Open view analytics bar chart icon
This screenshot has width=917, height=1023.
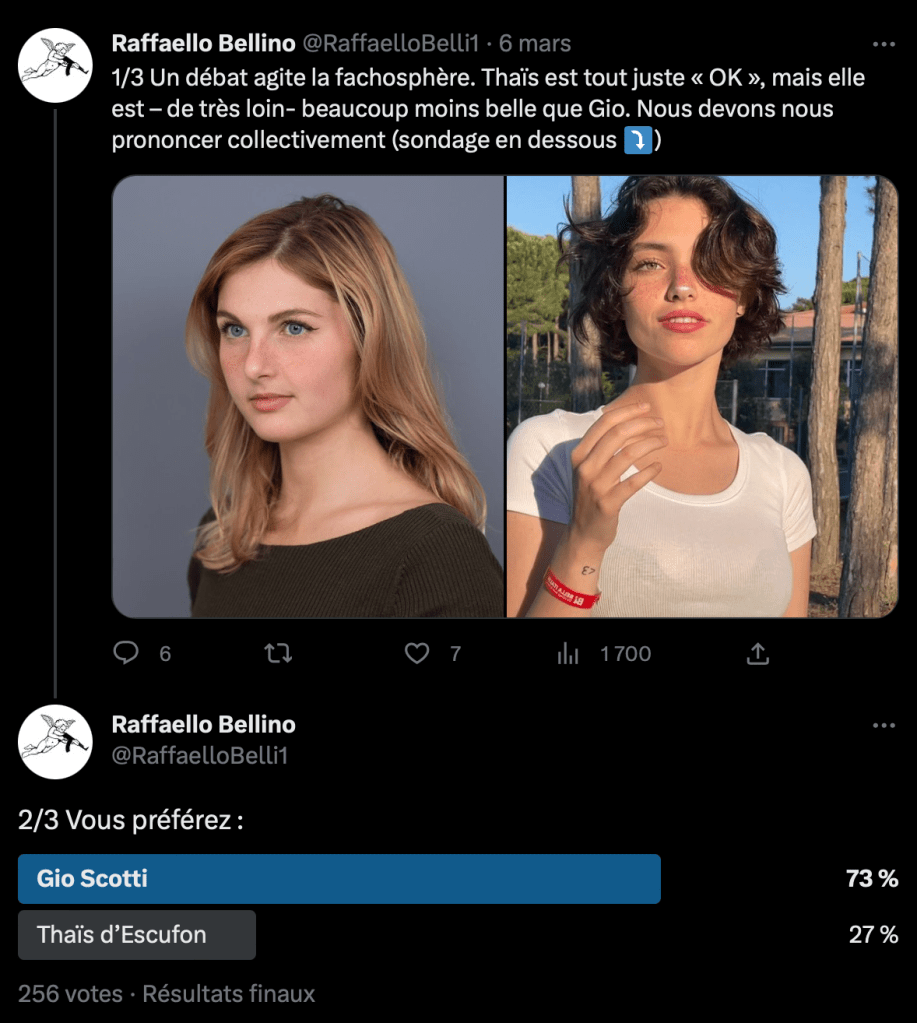[567, 653]
